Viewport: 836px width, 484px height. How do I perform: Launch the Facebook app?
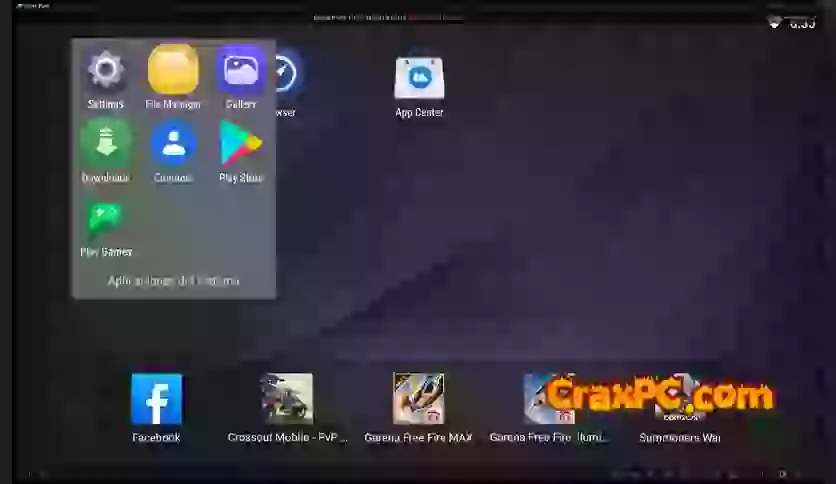click(x=156, y=399)
